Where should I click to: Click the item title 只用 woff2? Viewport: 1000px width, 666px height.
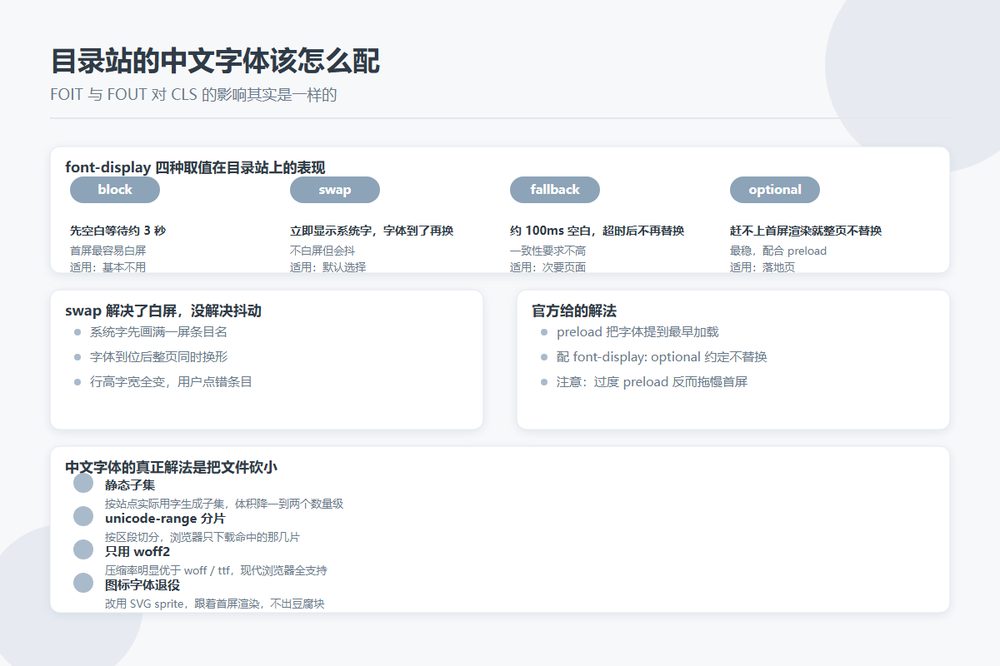point(138,551)
